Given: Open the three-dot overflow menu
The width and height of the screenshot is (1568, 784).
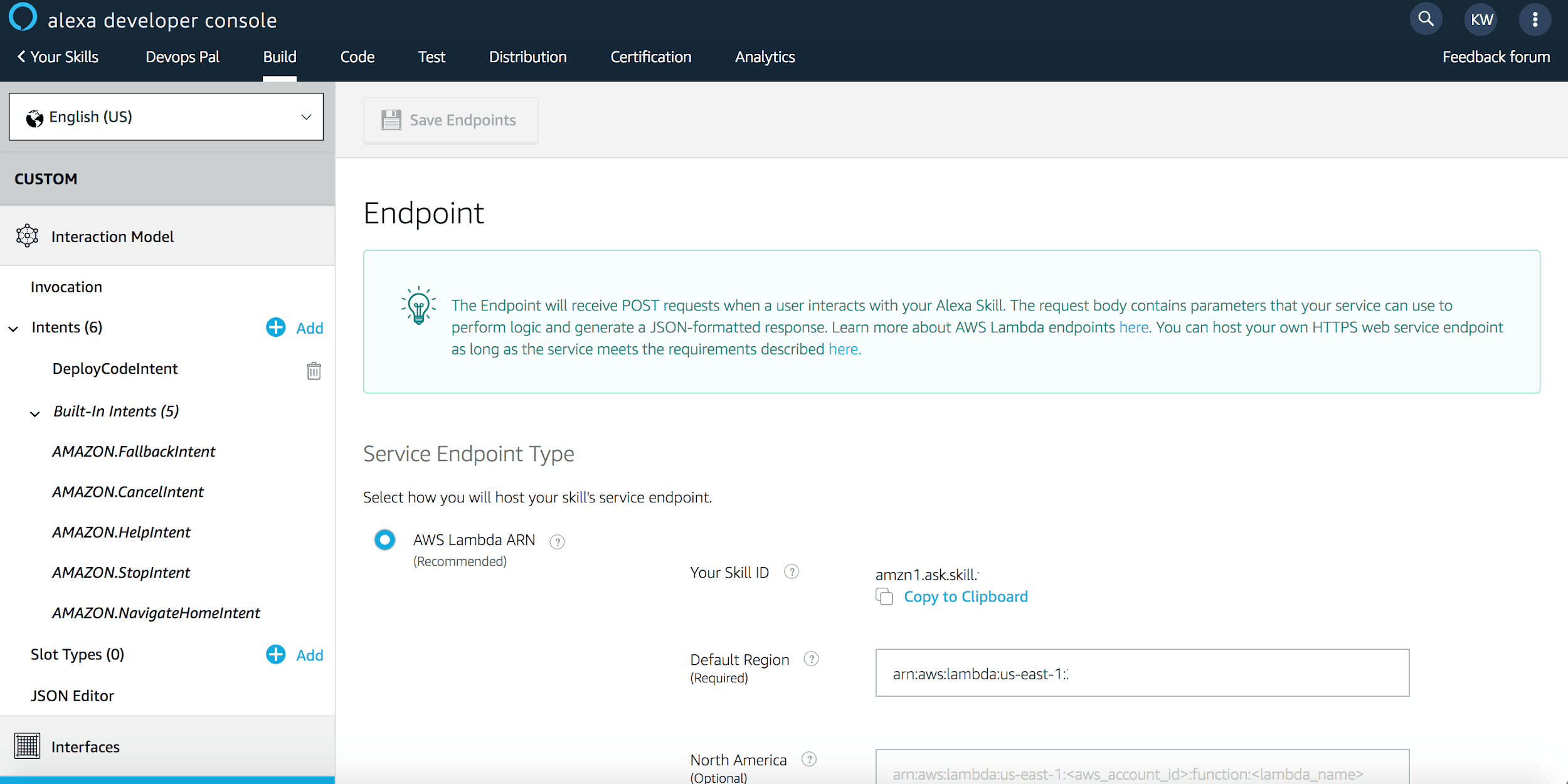Looking at the screenshot, I should click(x=1535, y=19).
